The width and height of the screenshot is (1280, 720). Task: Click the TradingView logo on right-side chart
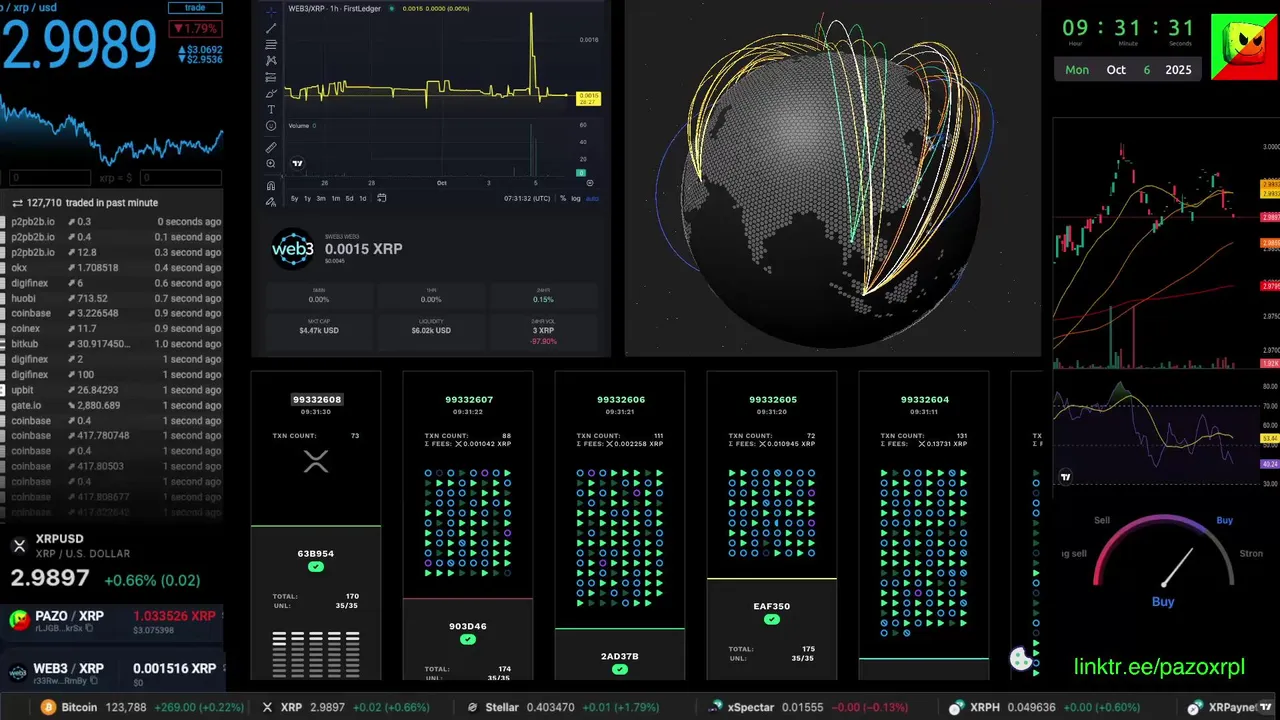tap(1066, 477)
